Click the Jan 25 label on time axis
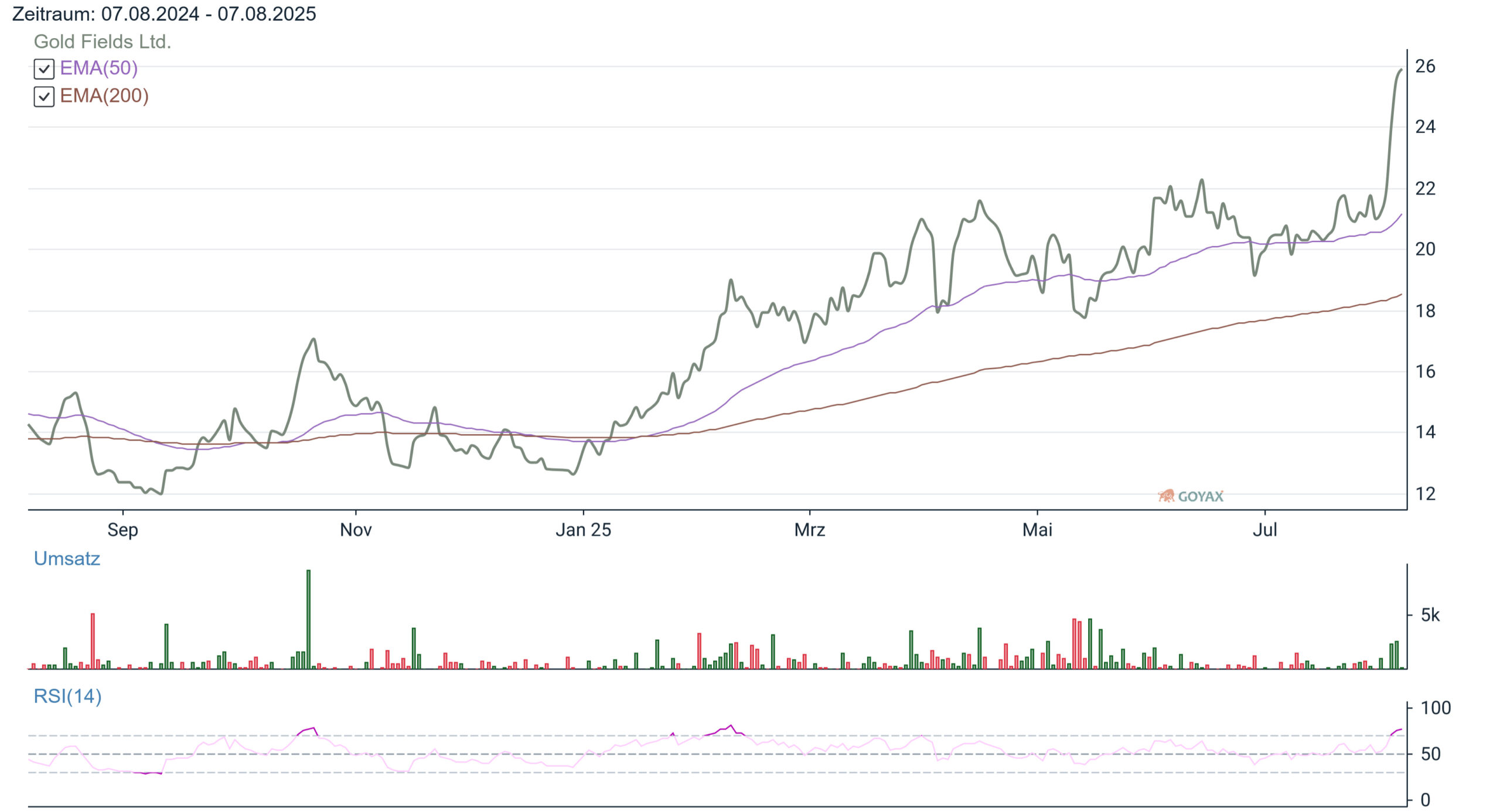The image size is (1500, 812). pos(583,530)
